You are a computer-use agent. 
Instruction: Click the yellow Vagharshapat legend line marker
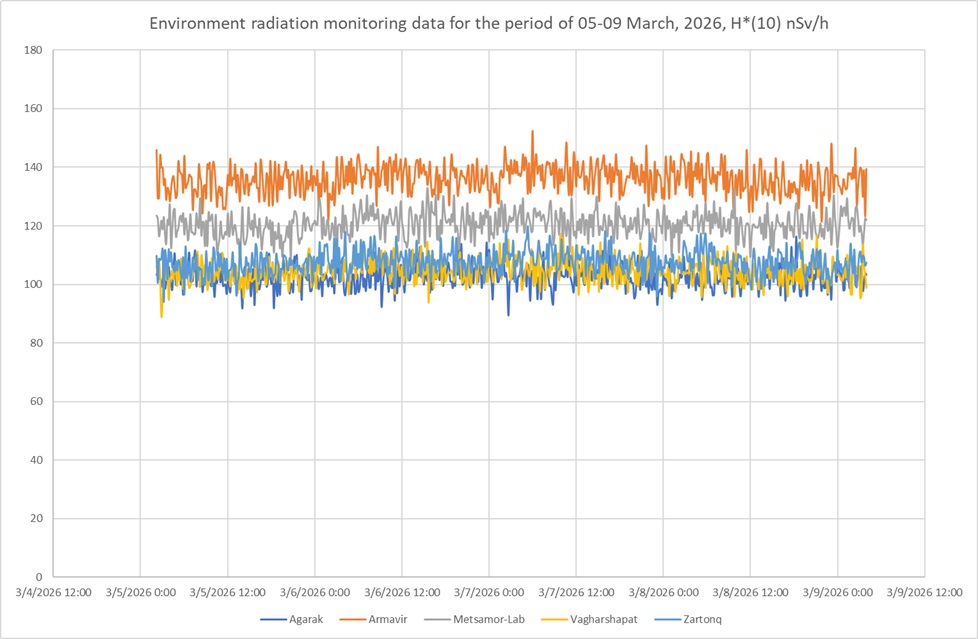pyautogui.click(x=555, y=619)
